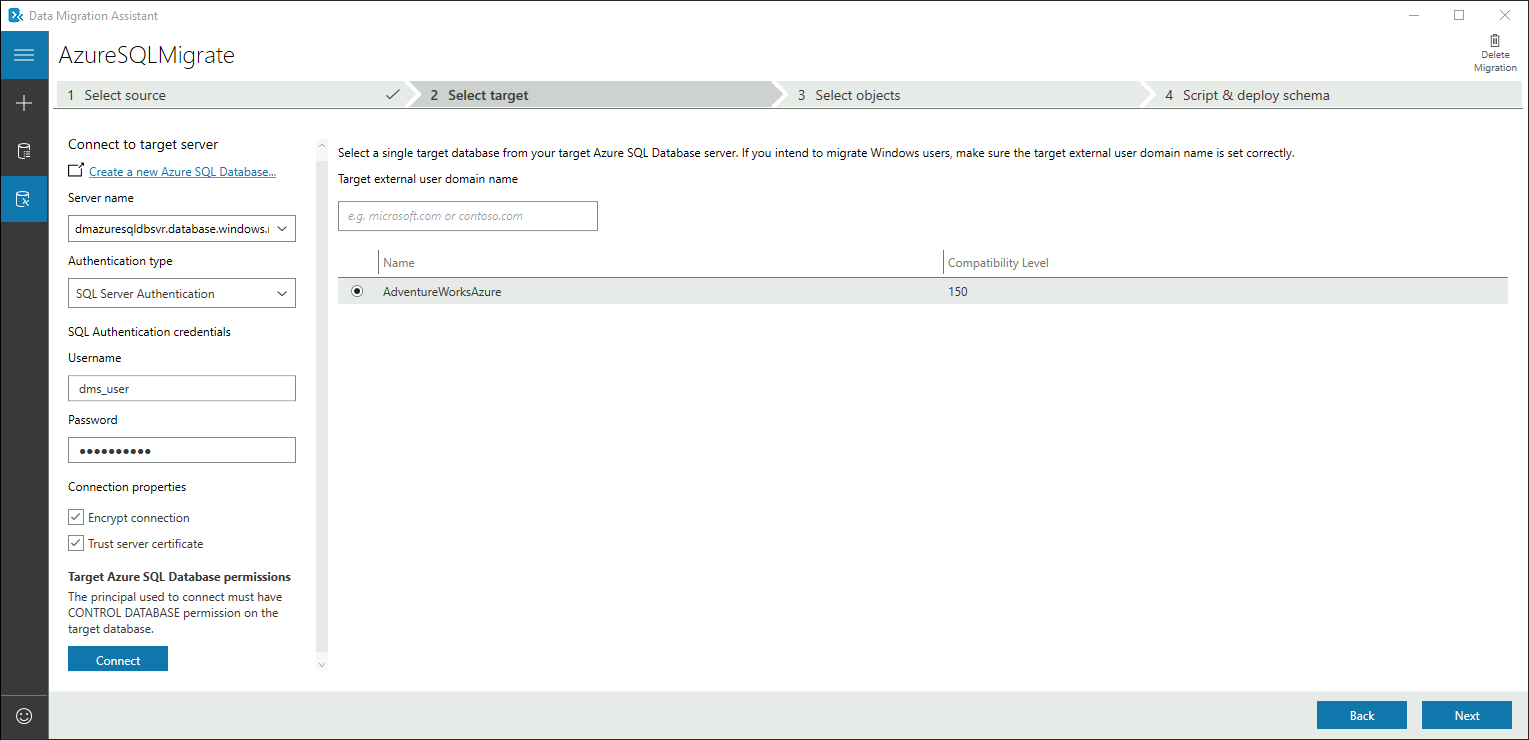Click the Name column header
1529x740 pixels.
399,263
